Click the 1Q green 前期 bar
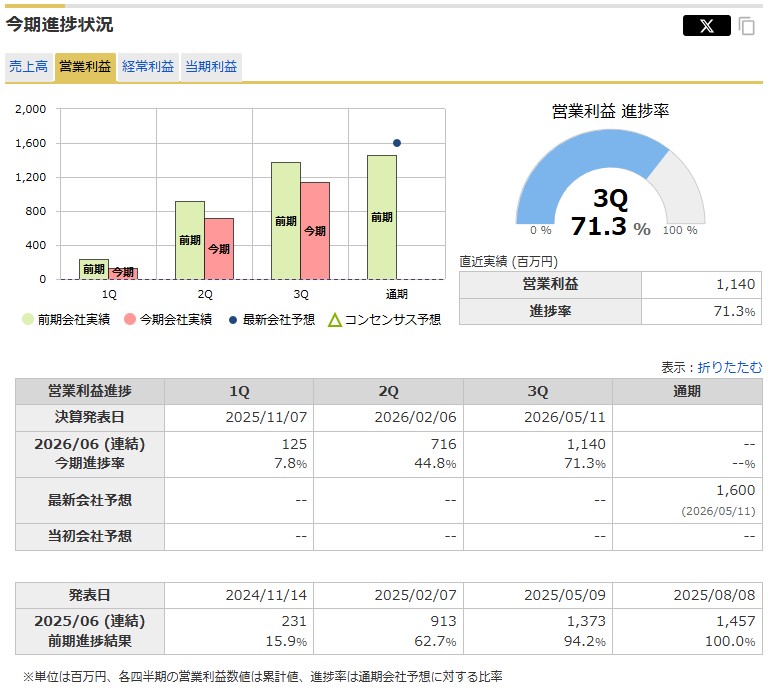777x699 pixels. click(94, 269)
